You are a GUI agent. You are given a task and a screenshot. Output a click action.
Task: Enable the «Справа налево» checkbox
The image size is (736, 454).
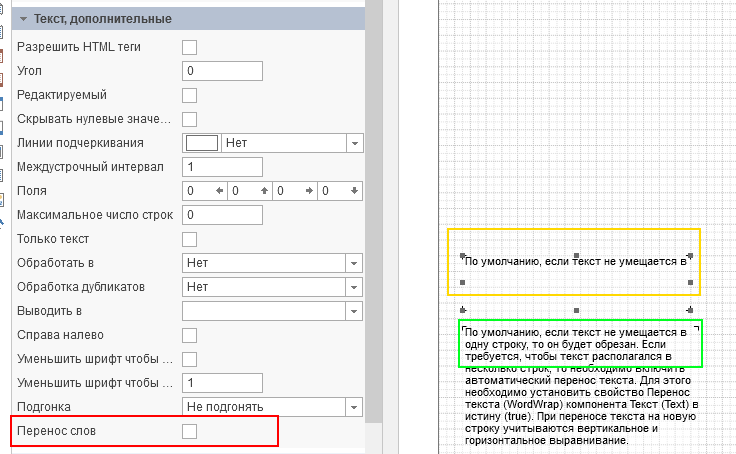tap(189, 335)
